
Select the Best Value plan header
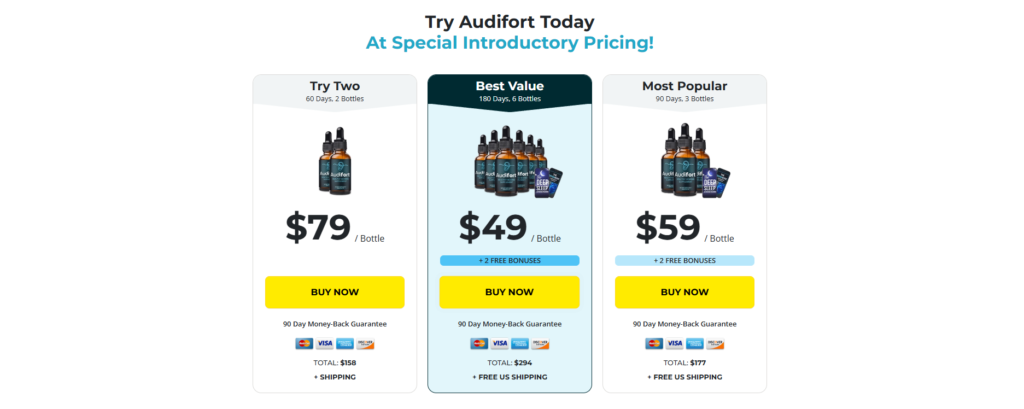(x=509, y=90)
